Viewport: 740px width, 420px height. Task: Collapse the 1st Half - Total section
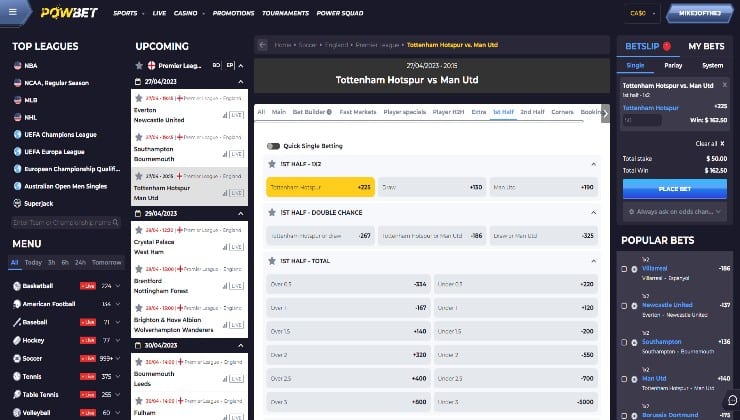tap(593, 260)
